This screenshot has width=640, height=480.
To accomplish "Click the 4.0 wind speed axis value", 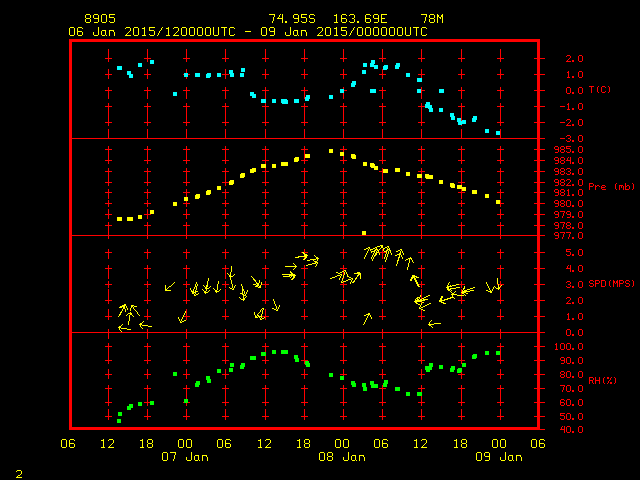I will (574, 269).
